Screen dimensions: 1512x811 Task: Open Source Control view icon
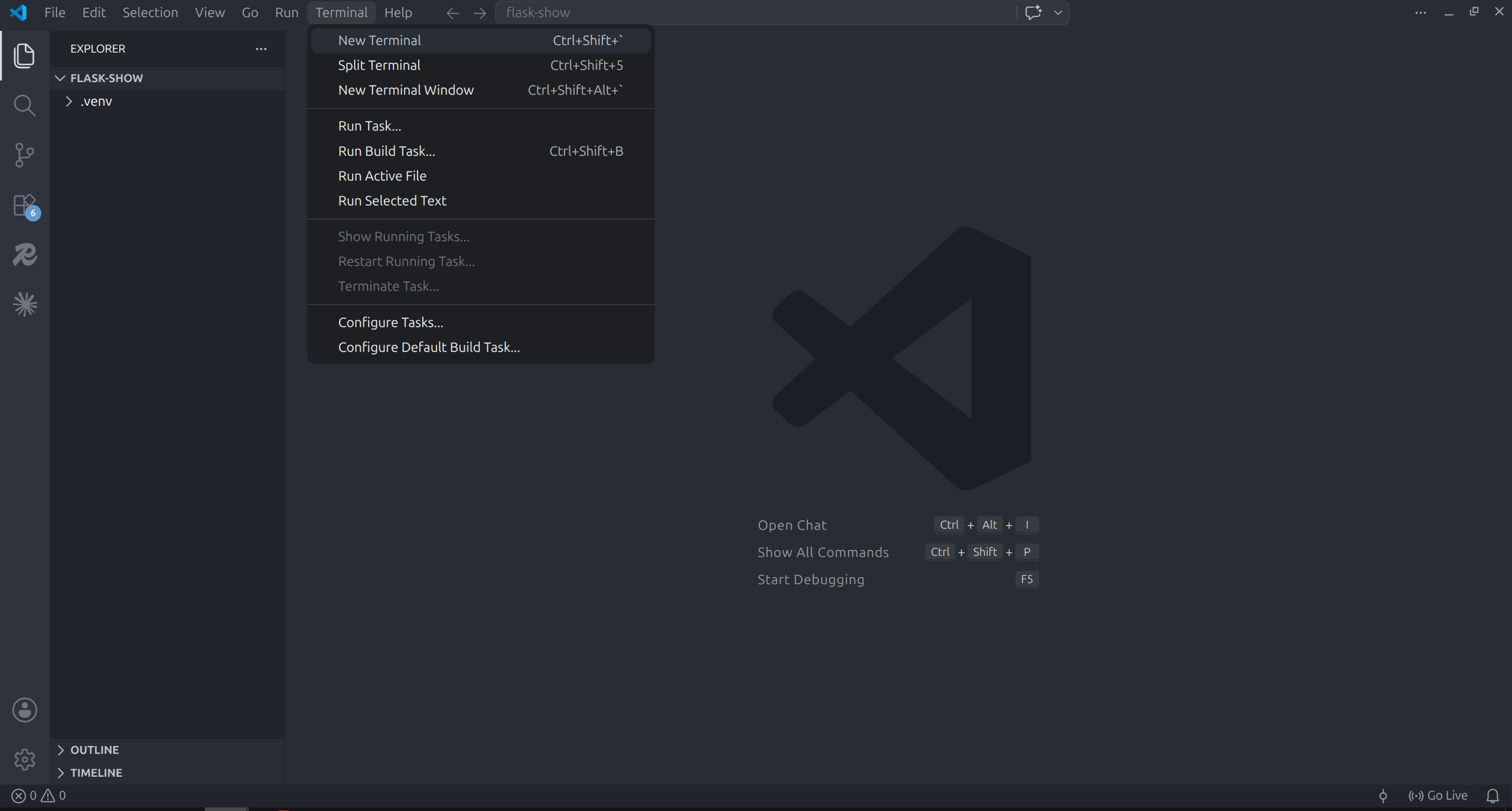click(24, 155)
